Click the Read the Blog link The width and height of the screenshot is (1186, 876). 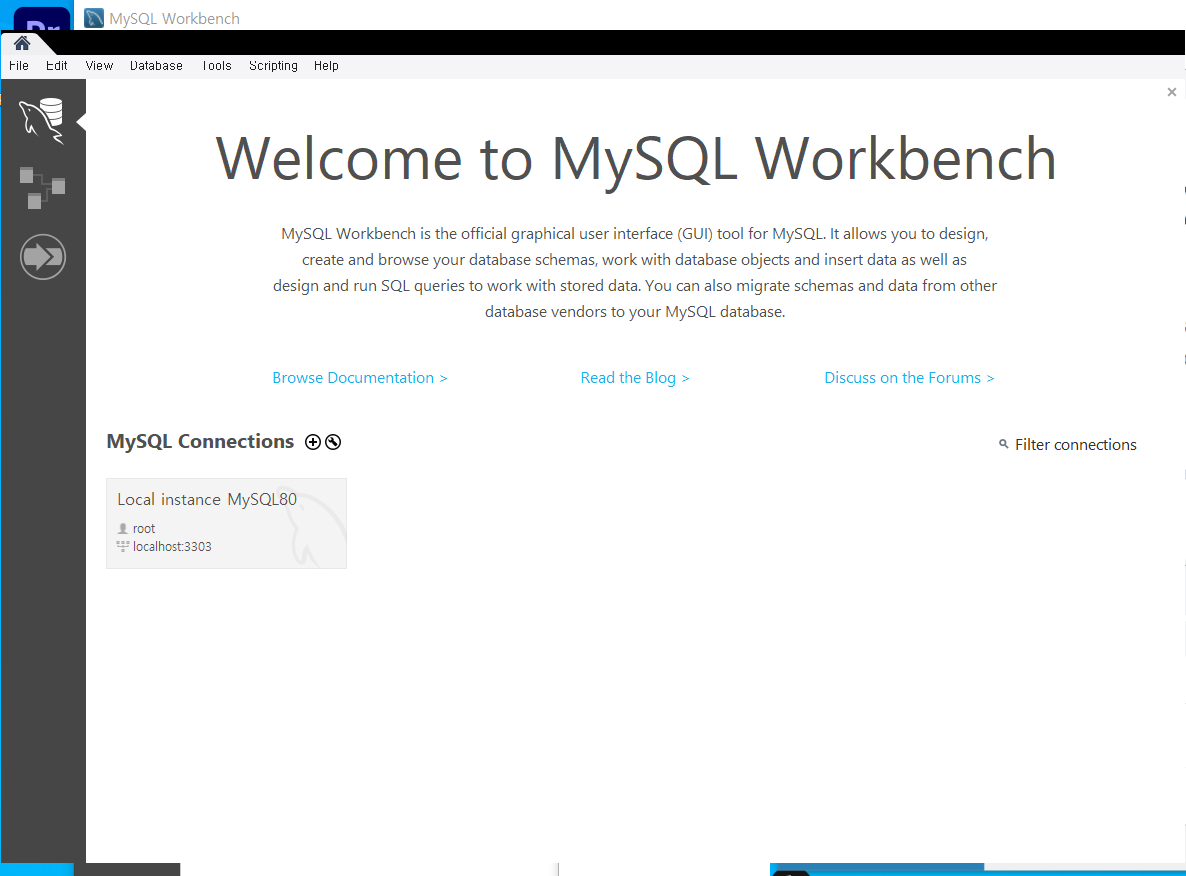point(635,377)
